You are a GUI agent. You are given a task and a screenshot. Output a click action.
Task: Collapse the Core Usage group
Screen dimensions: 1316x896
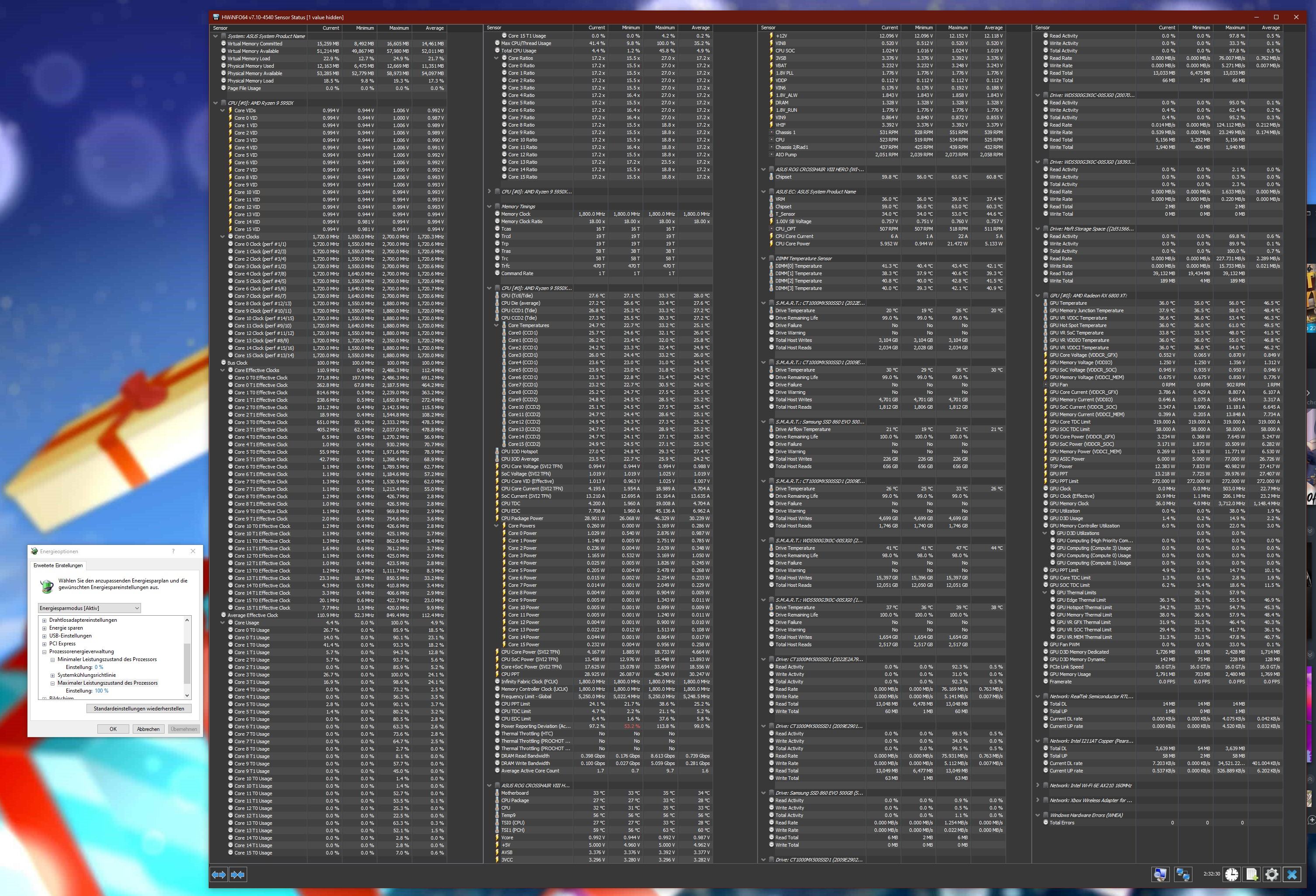click(x=223, y=623)
